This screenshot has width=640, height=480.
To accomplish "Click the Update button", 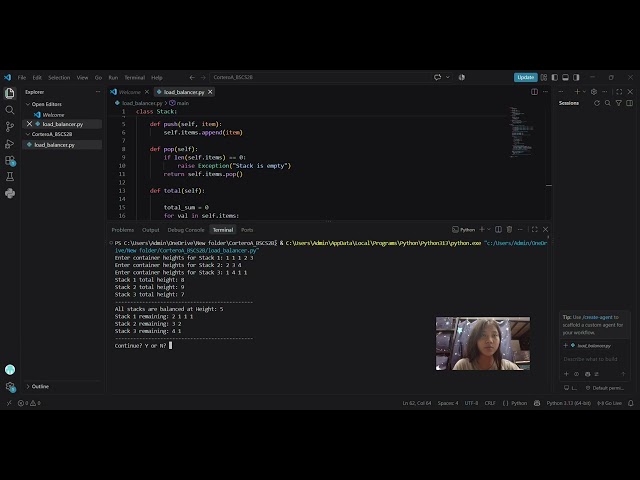I will pyautogui.click(x=525, y=77).
